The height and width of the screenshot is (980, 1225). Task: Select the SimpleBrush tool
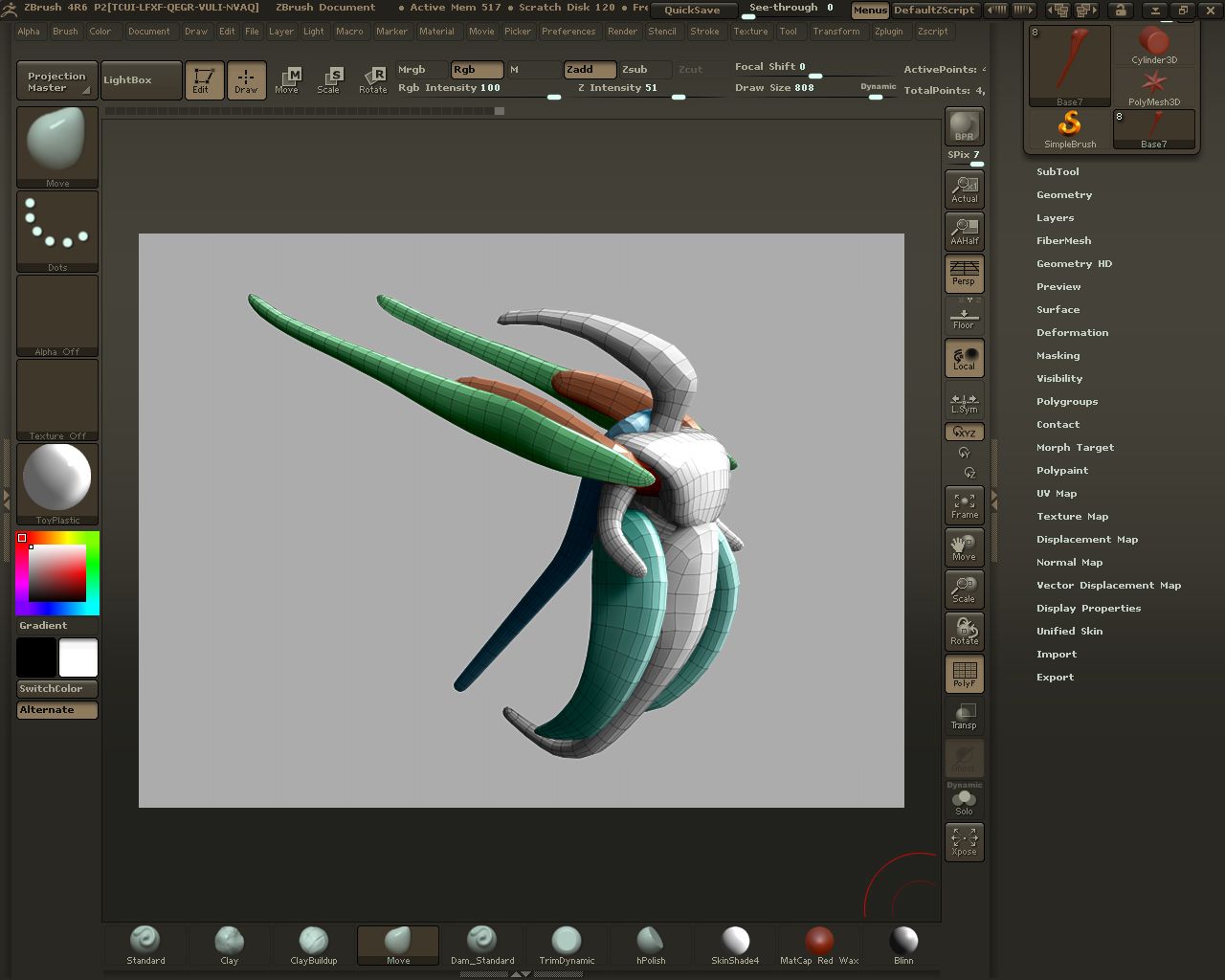point(1070,129)
